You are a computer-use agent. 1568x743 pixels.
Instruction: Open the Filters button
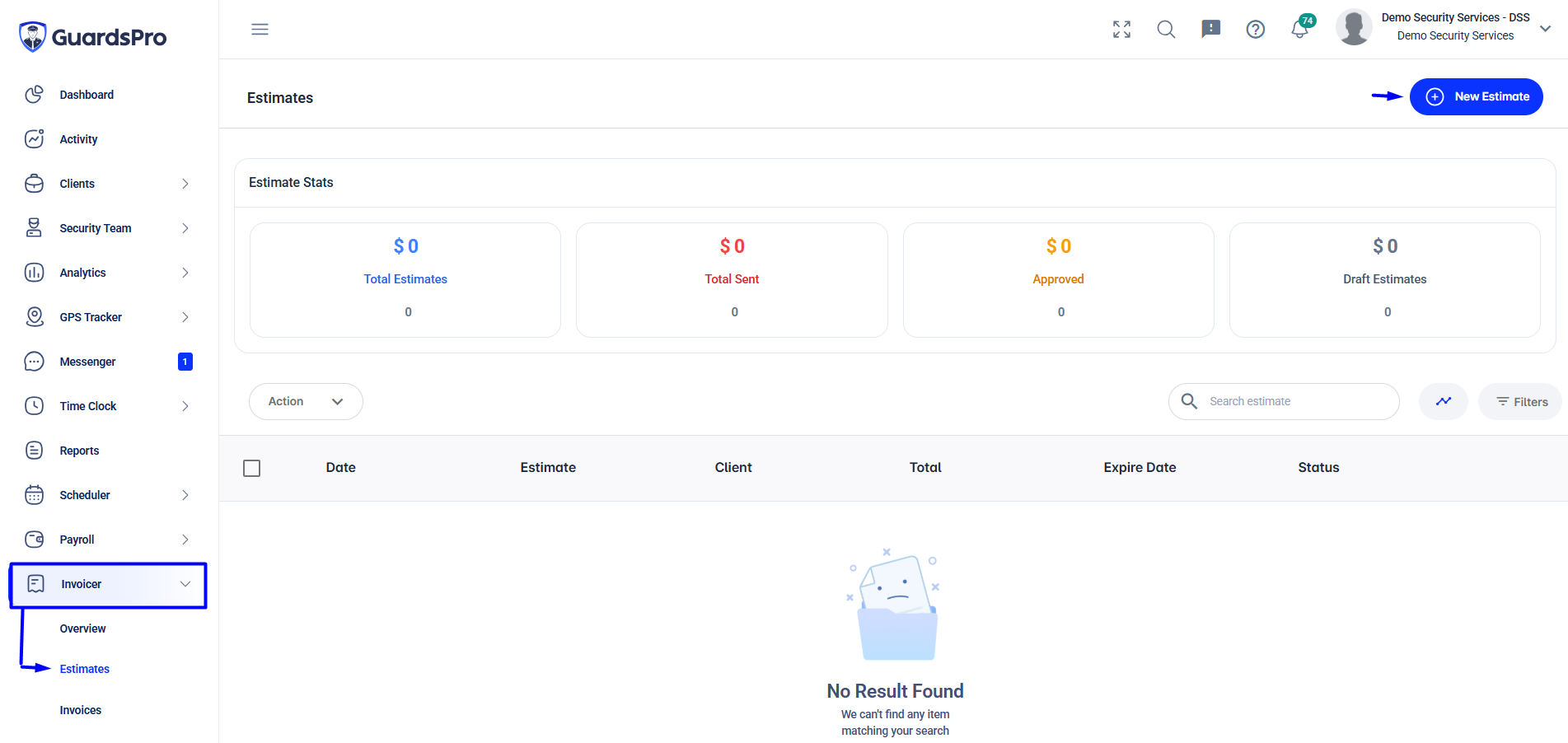(1520, 402)
